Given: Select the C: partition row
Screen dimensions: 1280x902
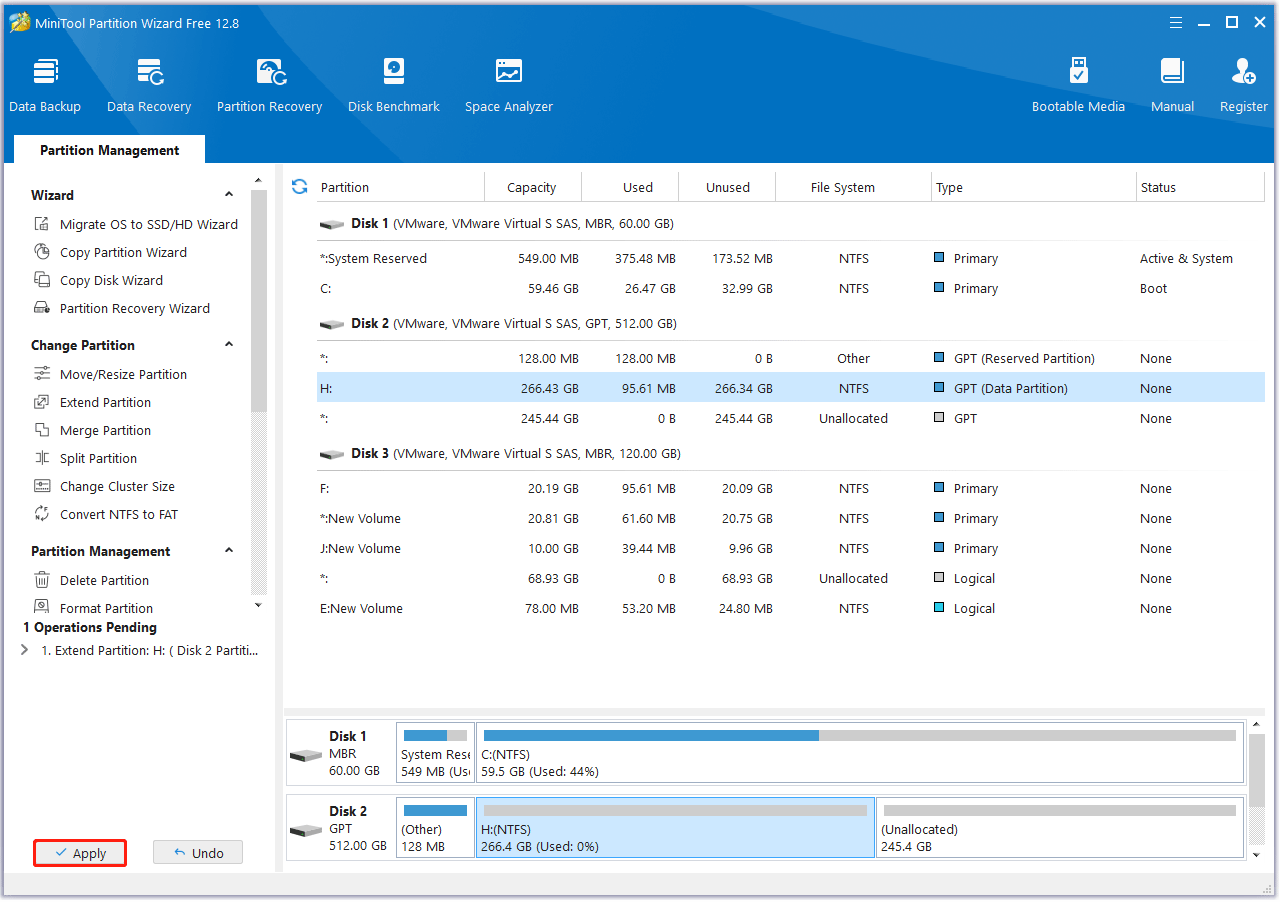Looking at the screenshot, I should click(x=790, y=288).
